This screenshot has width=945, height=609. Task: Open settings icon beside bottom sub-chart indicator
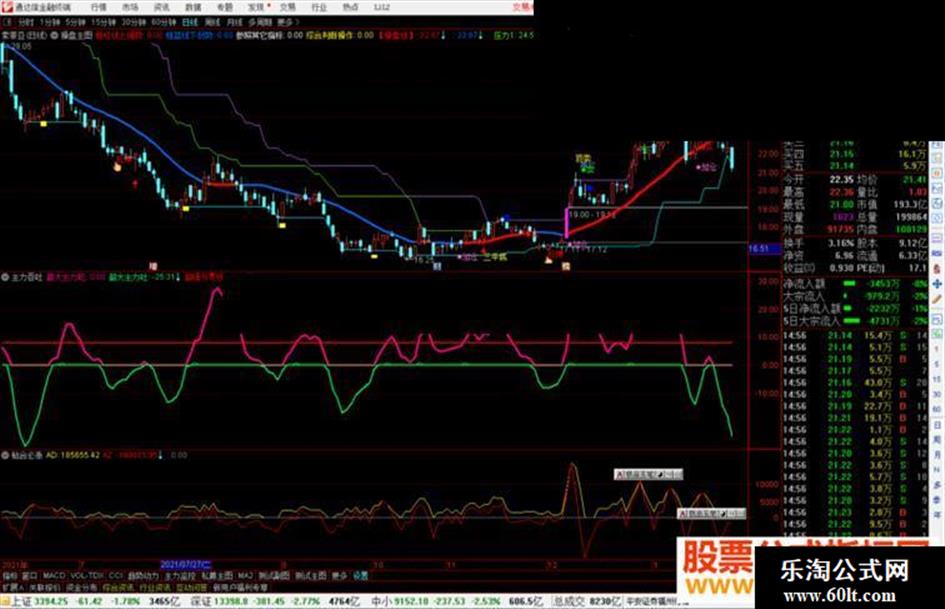pyautogui.click(x=5, y=455)
